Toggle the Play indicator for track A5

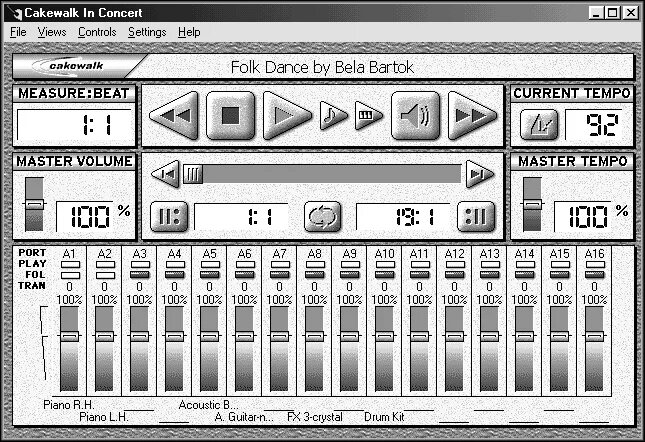click(x=210, y=264)
